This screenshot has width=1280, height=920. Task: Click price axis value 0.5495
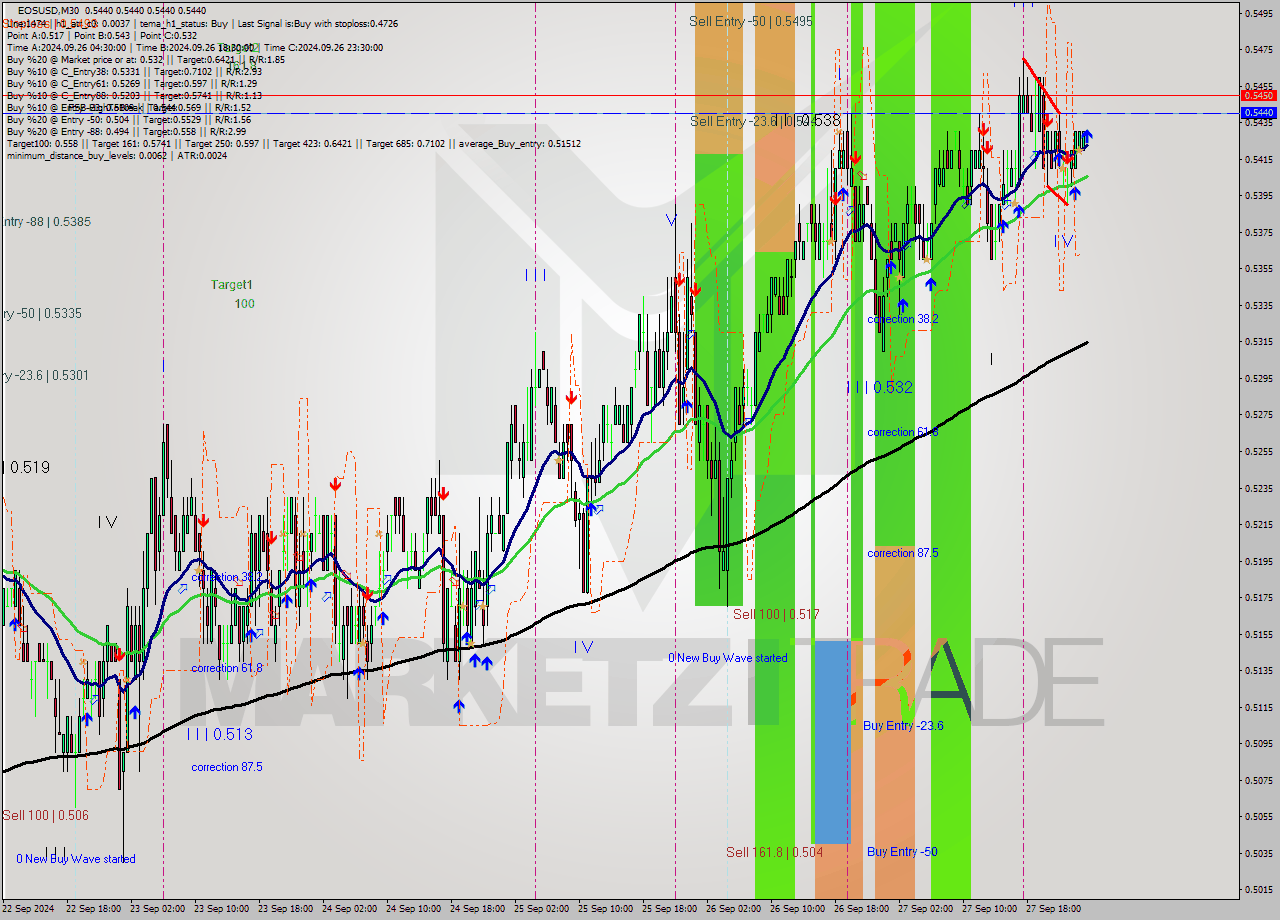coord(1257,13)
